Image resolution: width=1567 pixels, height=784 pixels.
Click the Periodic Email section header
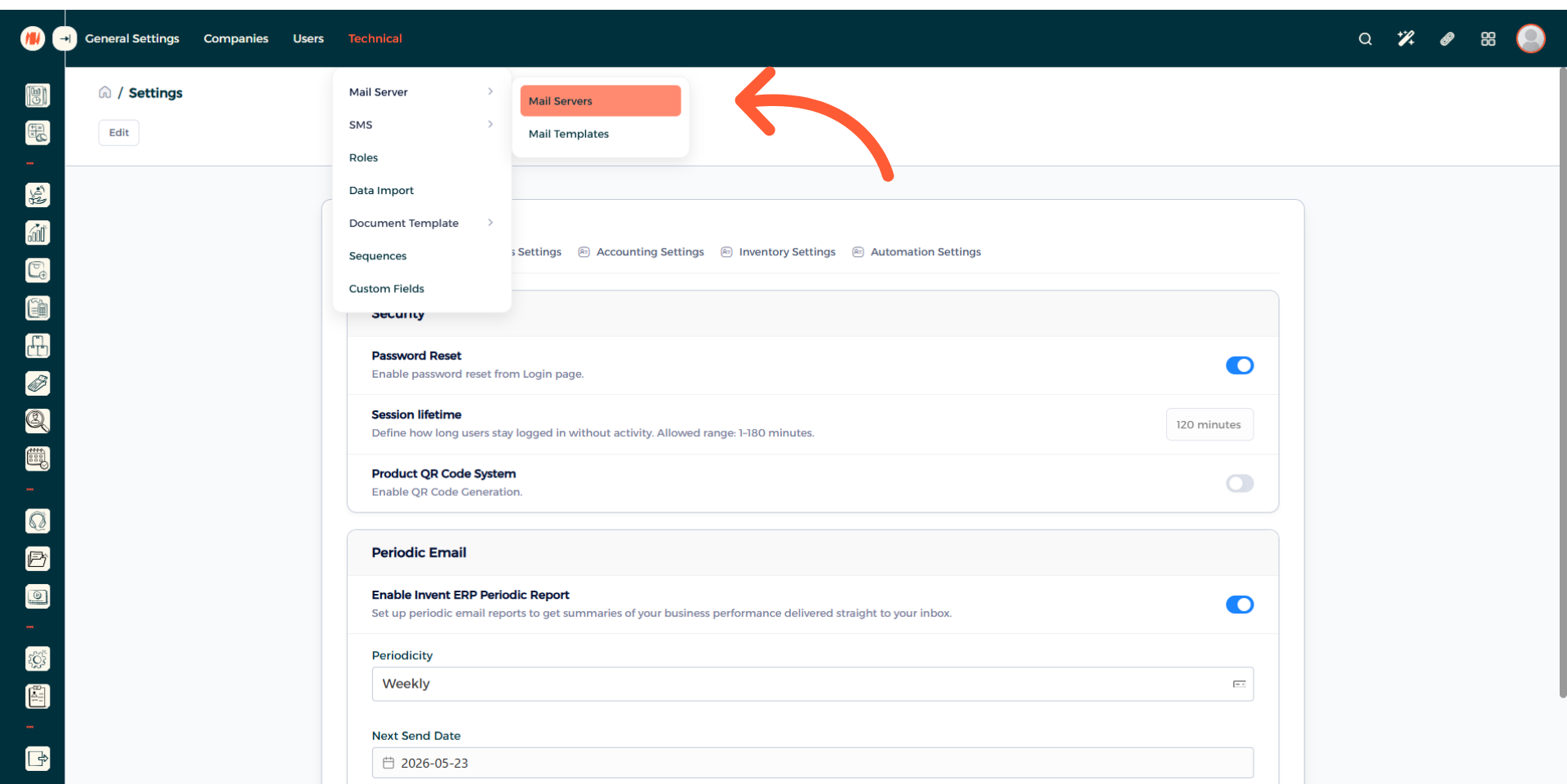[813, 553]
